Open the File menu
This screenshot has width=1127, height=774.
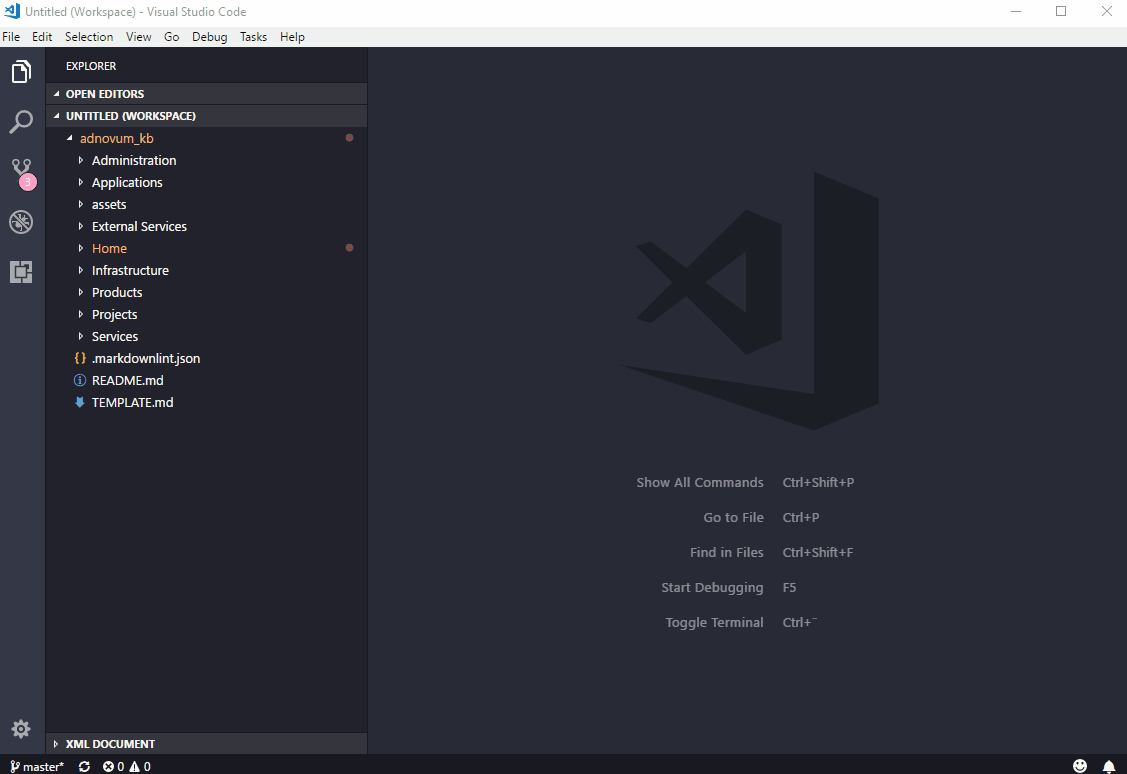(11, 37)
